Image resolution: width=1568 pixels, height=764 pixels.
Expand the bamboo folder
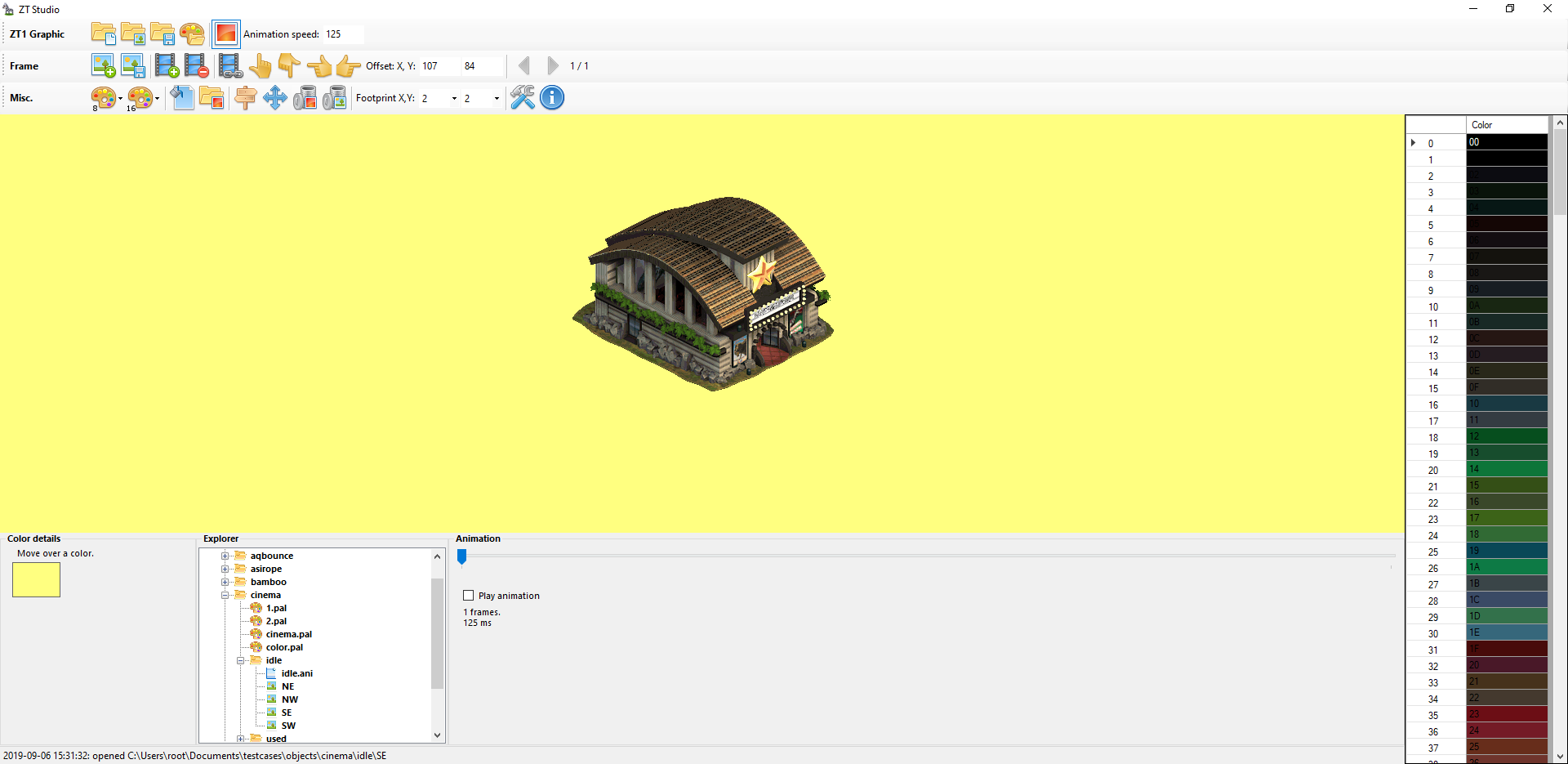click(225, 582)
